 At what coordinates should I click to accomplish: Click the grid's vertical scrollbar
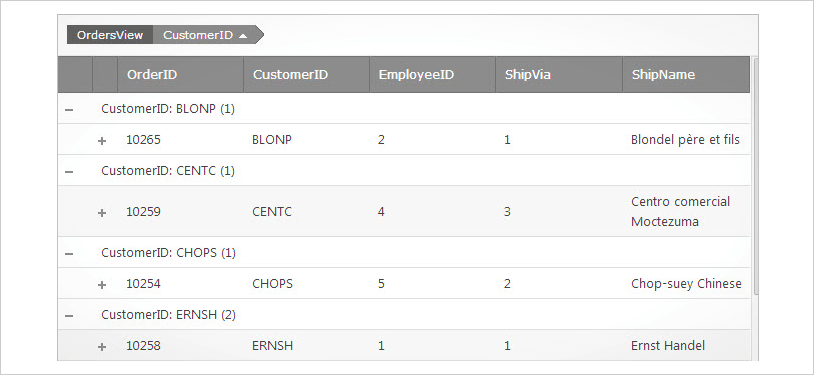pos(755,177)
